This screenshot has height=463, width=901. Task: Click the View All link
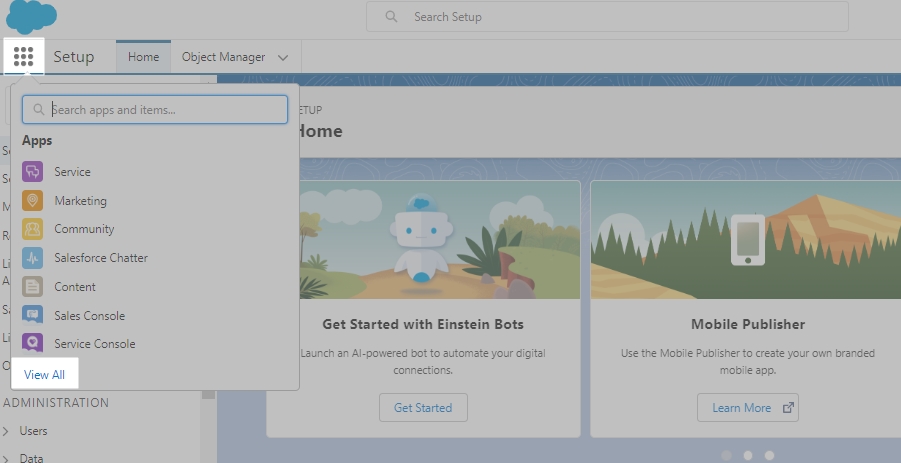44,375
